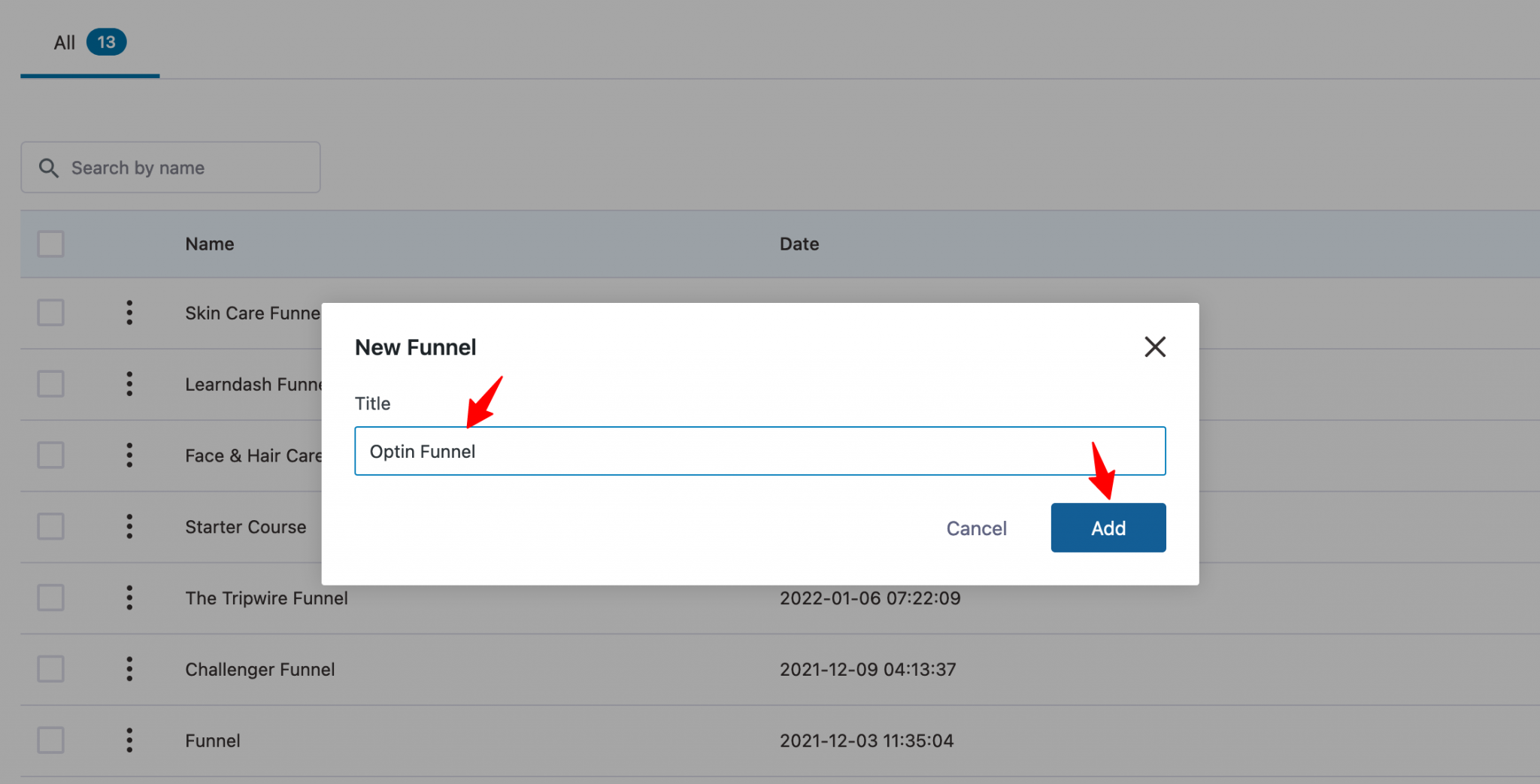The width and height of the screenshot is (1540, 784).
Task: Open actions menu for Skin Care Funnel
Action: tap(129, 313)
